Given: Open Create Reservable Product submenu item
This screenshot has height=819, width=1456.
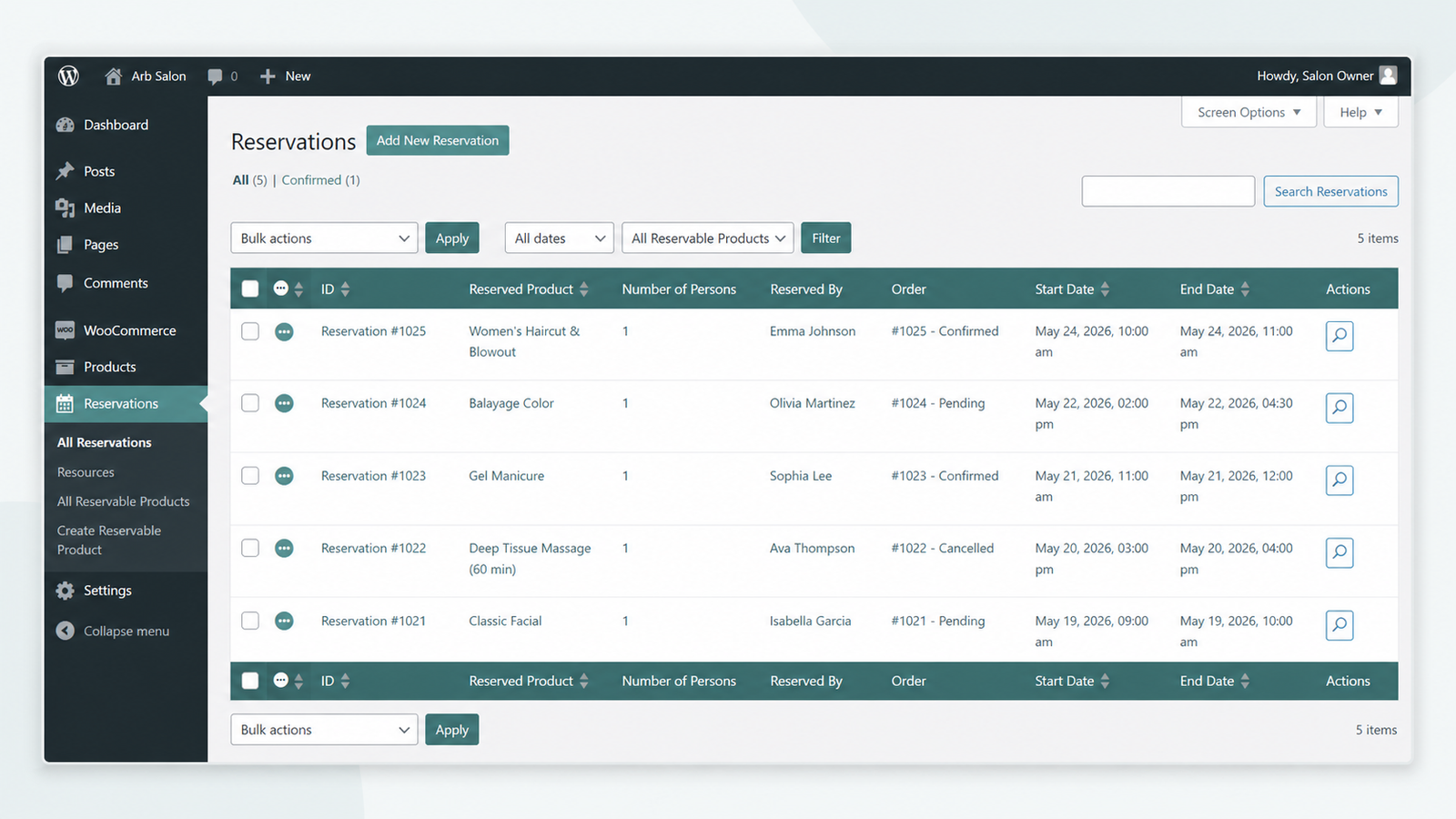Looking at the screenshot, I should coord(109,541).
